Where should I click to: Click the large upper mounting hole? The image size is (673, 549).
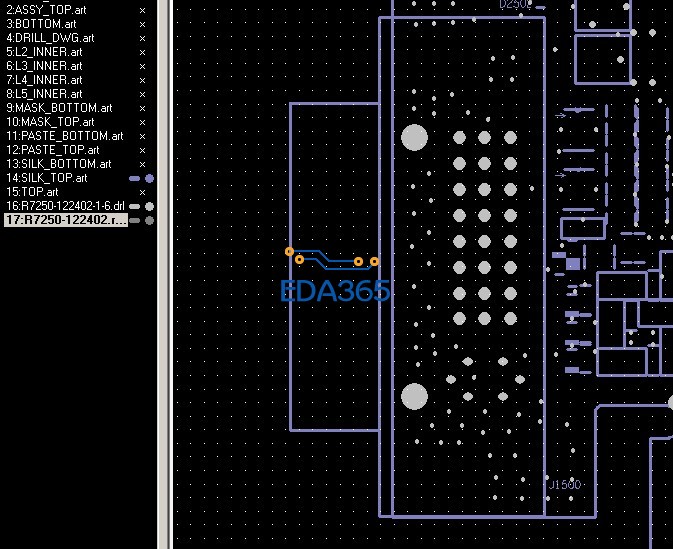click(414, 137)
